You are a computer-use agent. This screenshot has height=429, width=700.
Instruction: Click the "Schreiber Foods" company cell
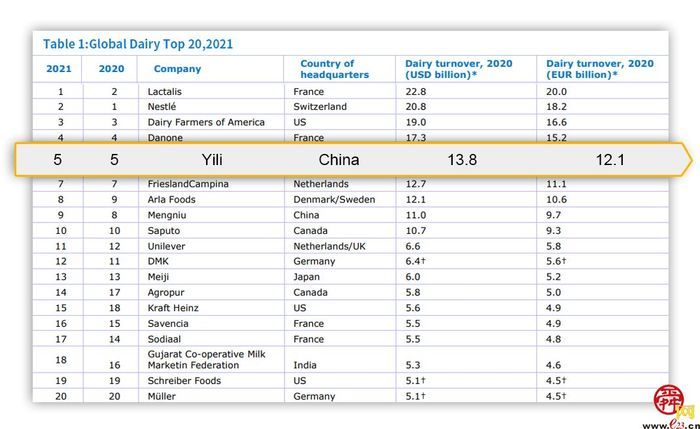point(184,381)
